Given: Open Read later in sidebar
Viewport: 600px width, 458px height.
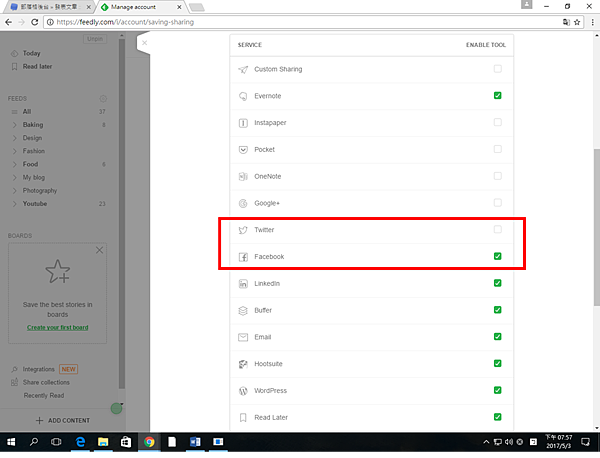Looking at the screenshot, I should coord(37,67).
